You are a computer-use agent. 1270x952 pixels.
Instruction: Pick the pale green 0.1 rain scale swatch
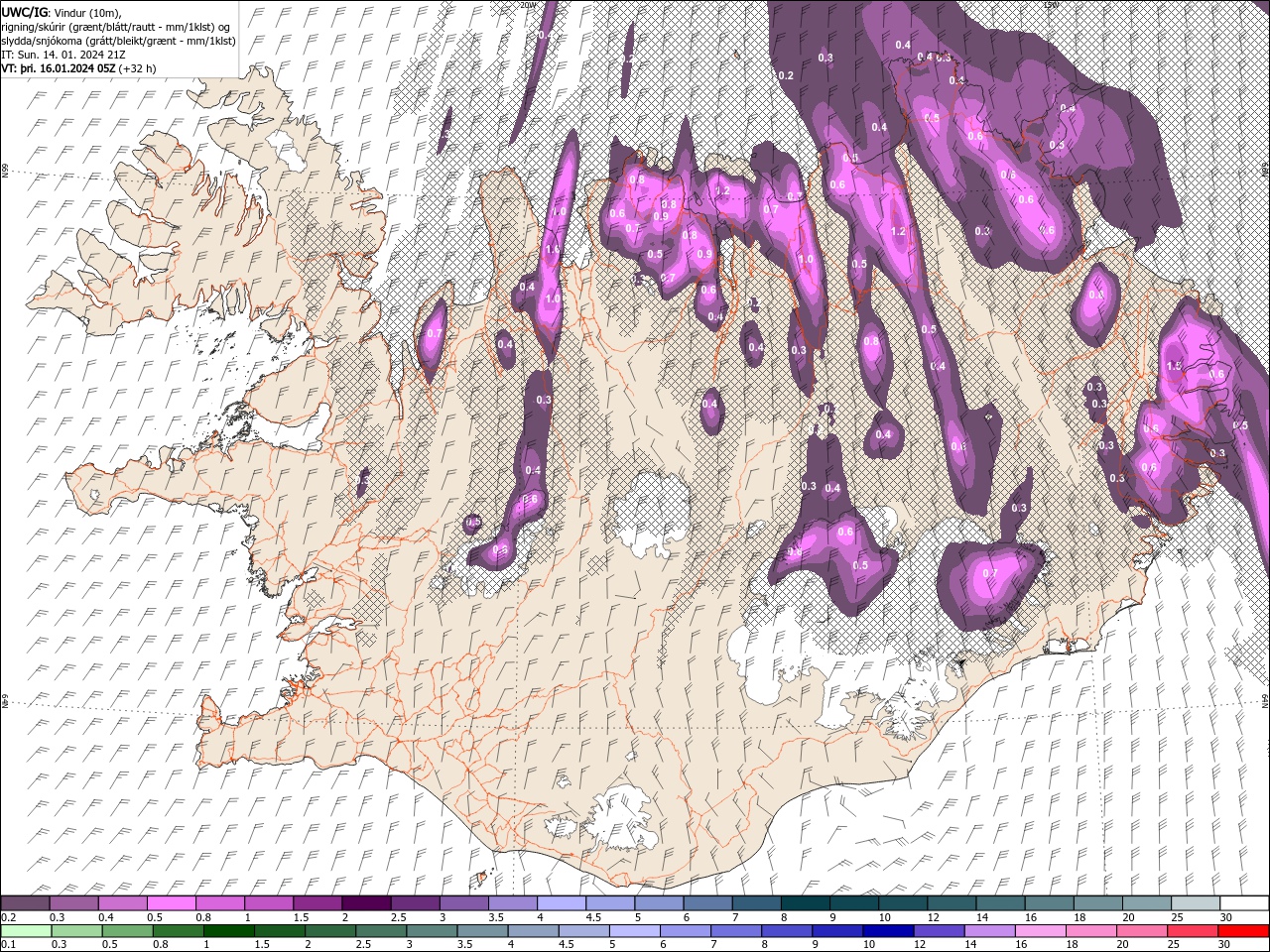point(26,931)
